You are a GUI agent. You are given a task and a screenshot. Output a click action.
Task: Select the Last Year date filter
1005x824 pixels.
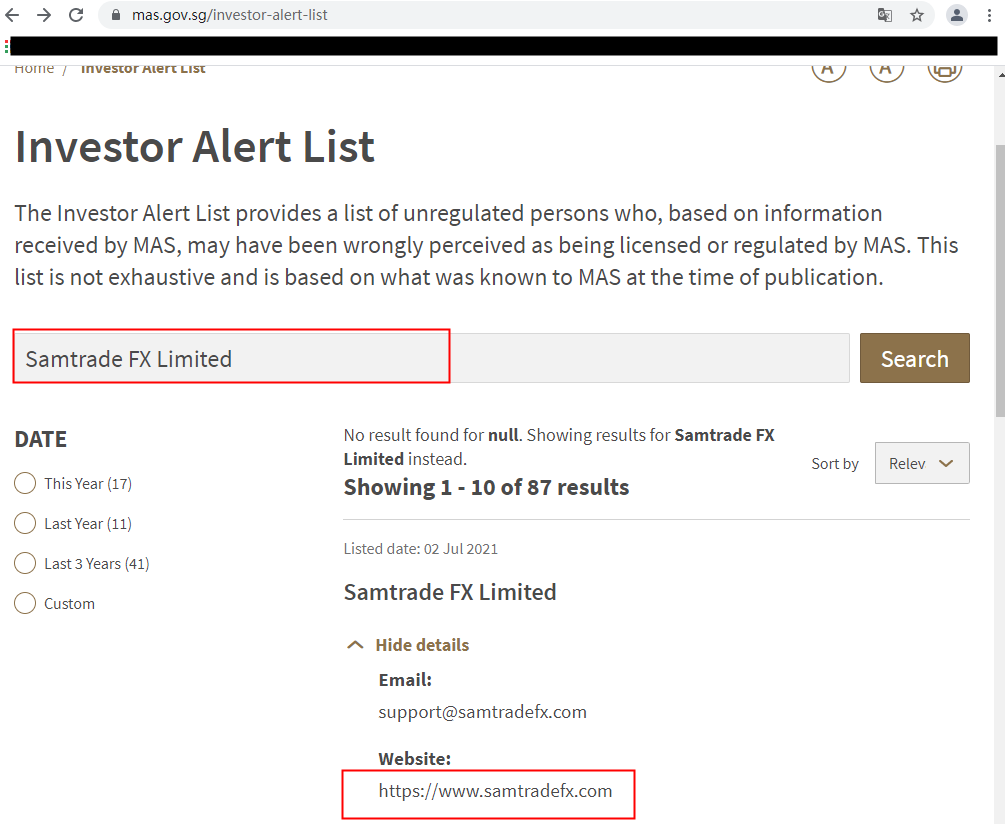coord(26,524)
